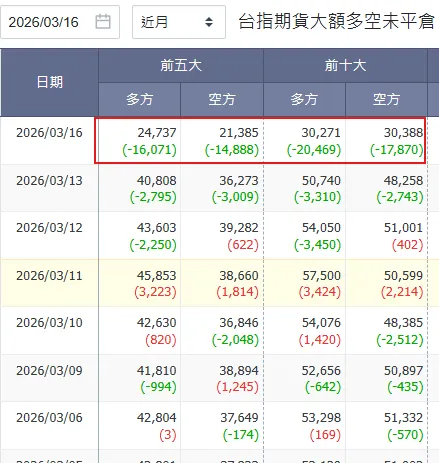This screenshot has height=463, width=439.
Task: Click the 24,737 value cell
Action: 139,140
